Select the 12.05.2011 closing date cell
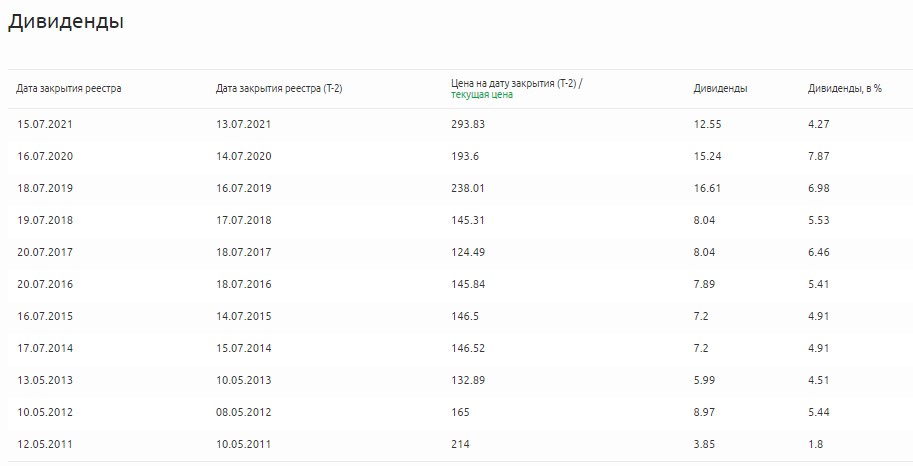Screen dimensions: 913x466 (x=45, y=444)
